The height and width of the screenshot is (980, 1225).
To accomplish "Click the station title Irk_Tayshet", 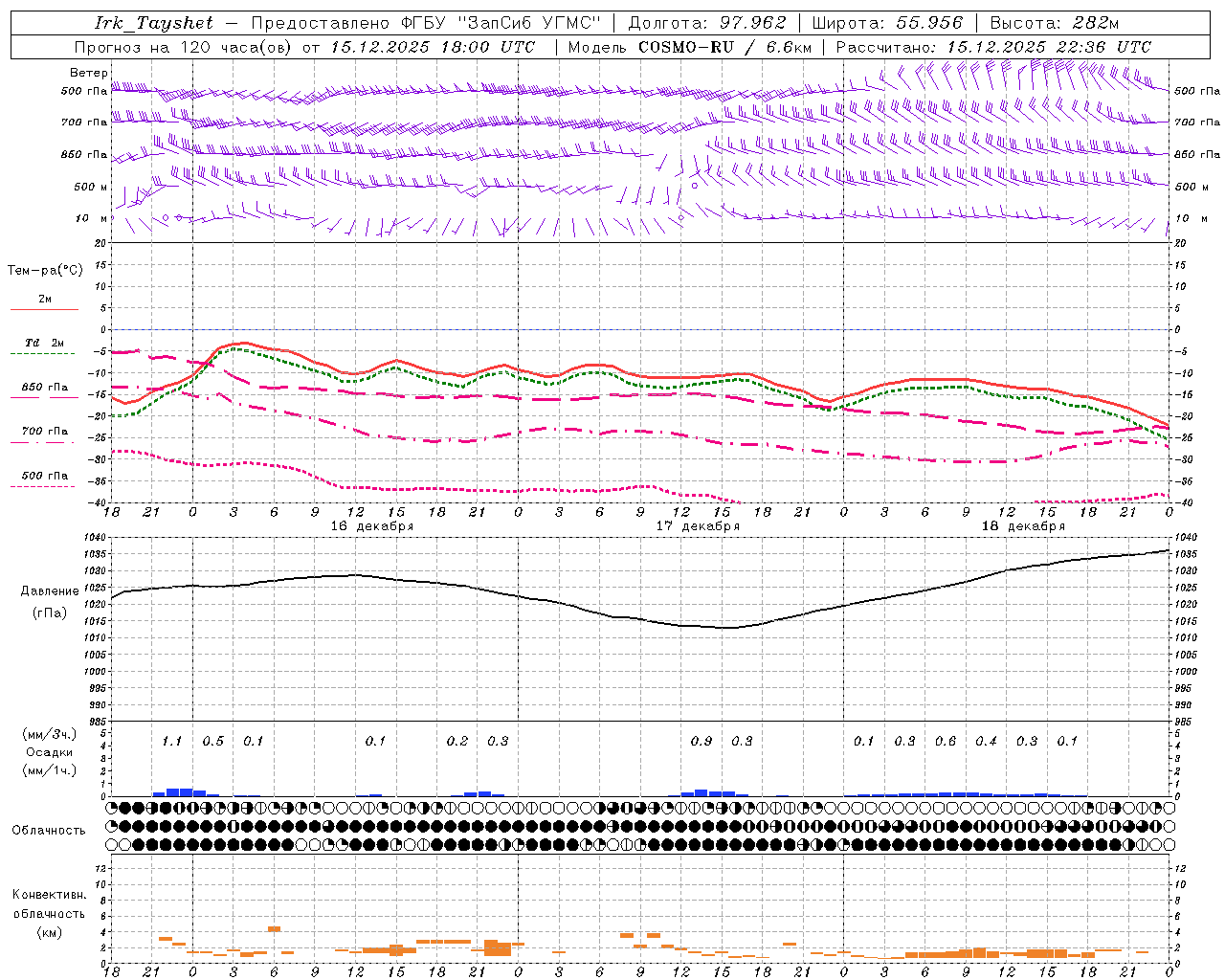I will tap(154, 23).
